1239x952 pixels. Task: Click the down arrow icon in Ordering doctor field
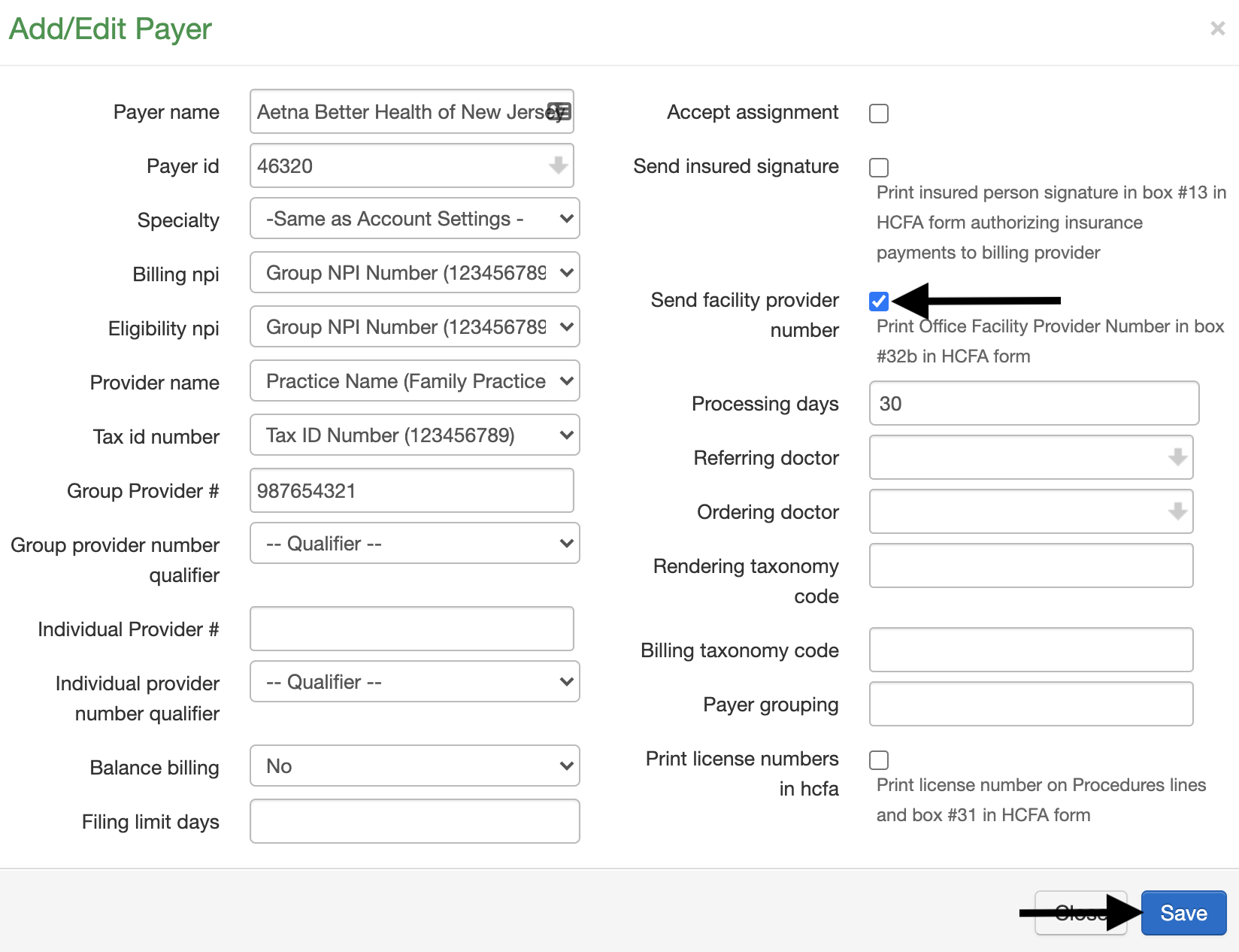[x=1177, y=511]
